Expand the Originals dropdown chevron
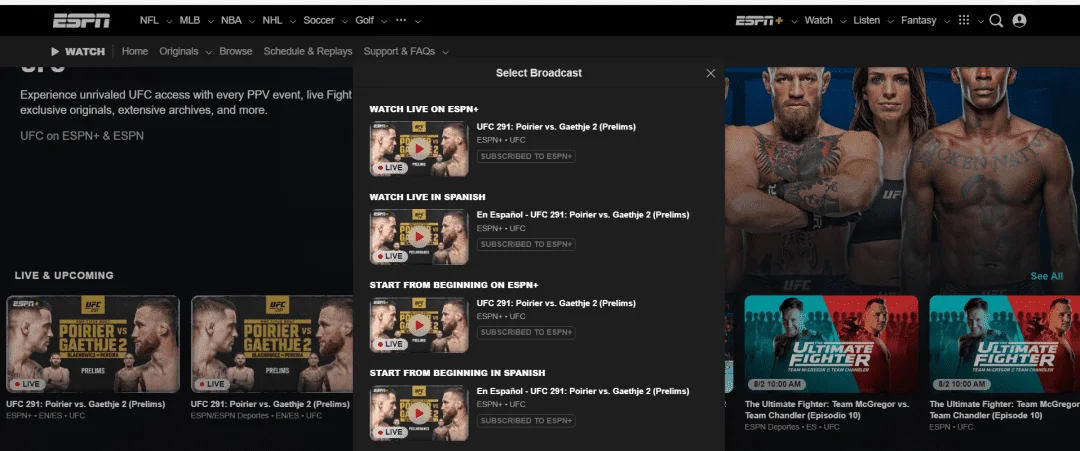 pos(208,52)
